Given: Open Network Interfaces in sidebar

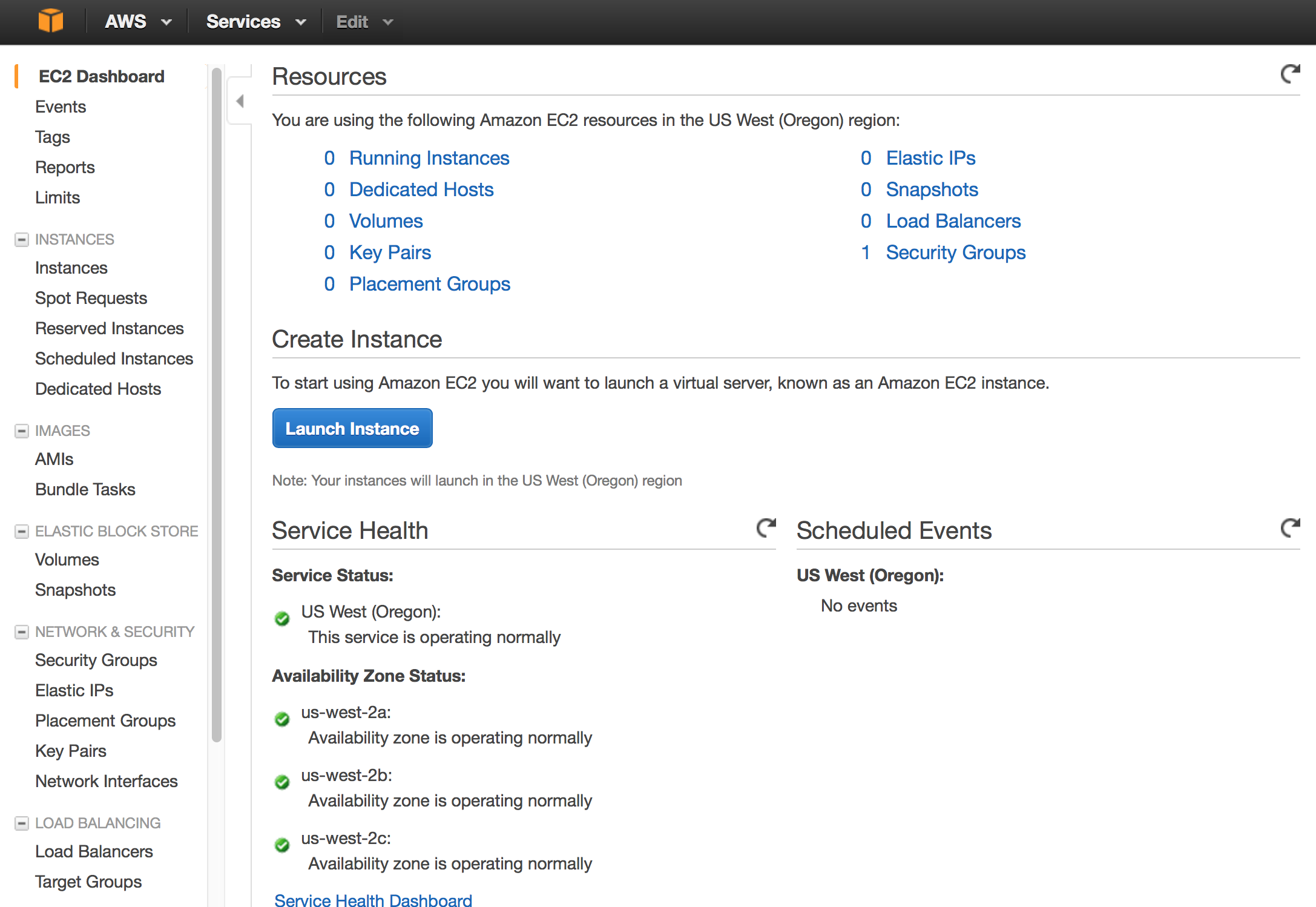Looking at the screenshot, I should (x=107, y=781).
